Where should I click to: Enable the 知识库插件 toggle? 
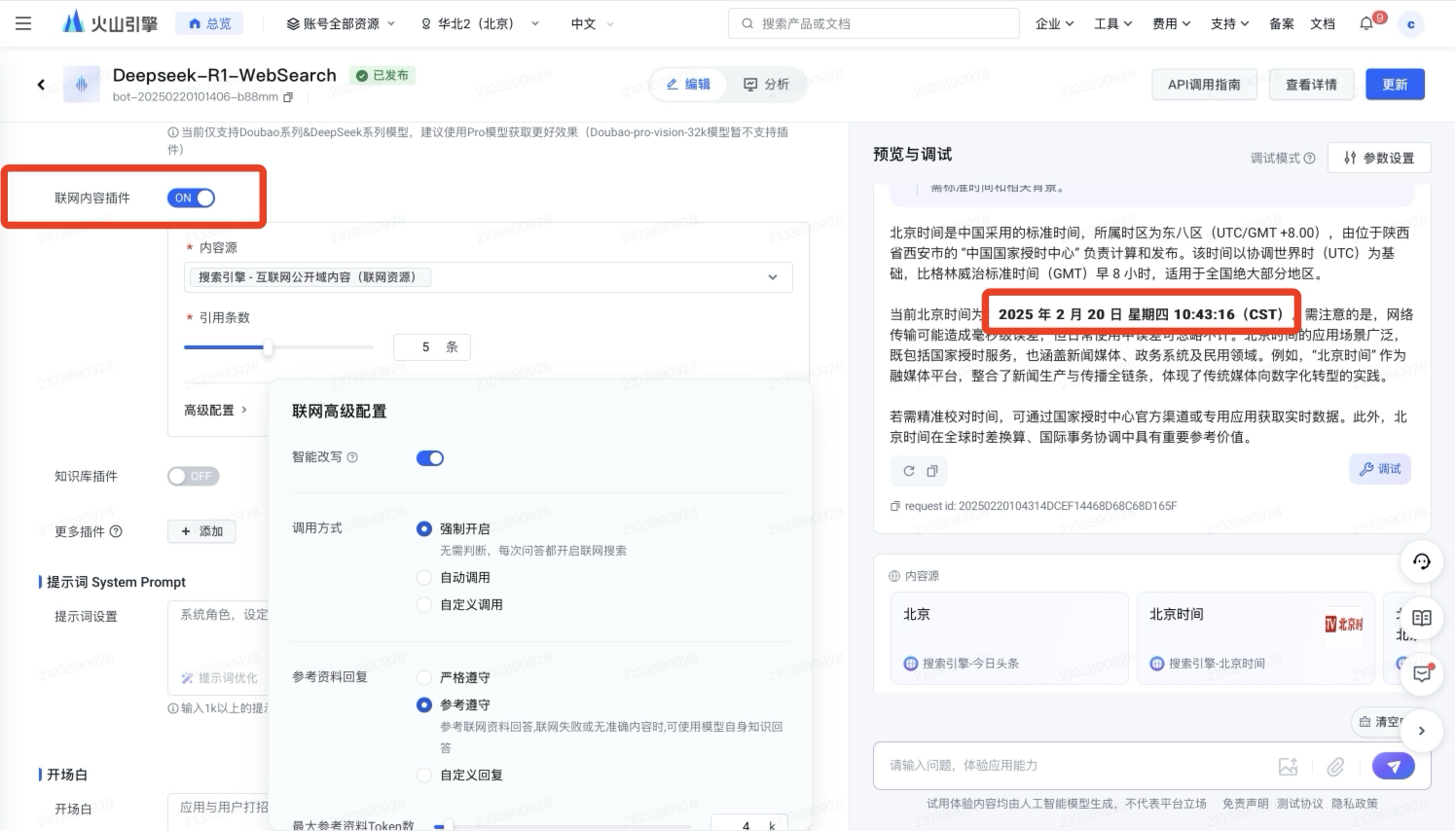point(192,476)
